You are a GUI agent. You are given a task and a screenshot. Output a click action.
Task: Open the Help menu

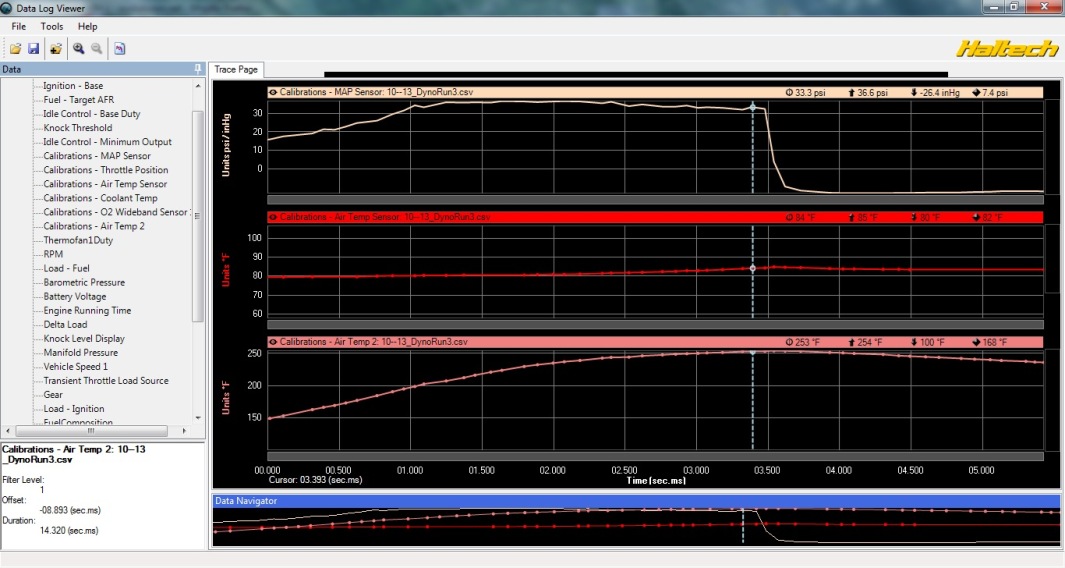(x=88, y=26)
